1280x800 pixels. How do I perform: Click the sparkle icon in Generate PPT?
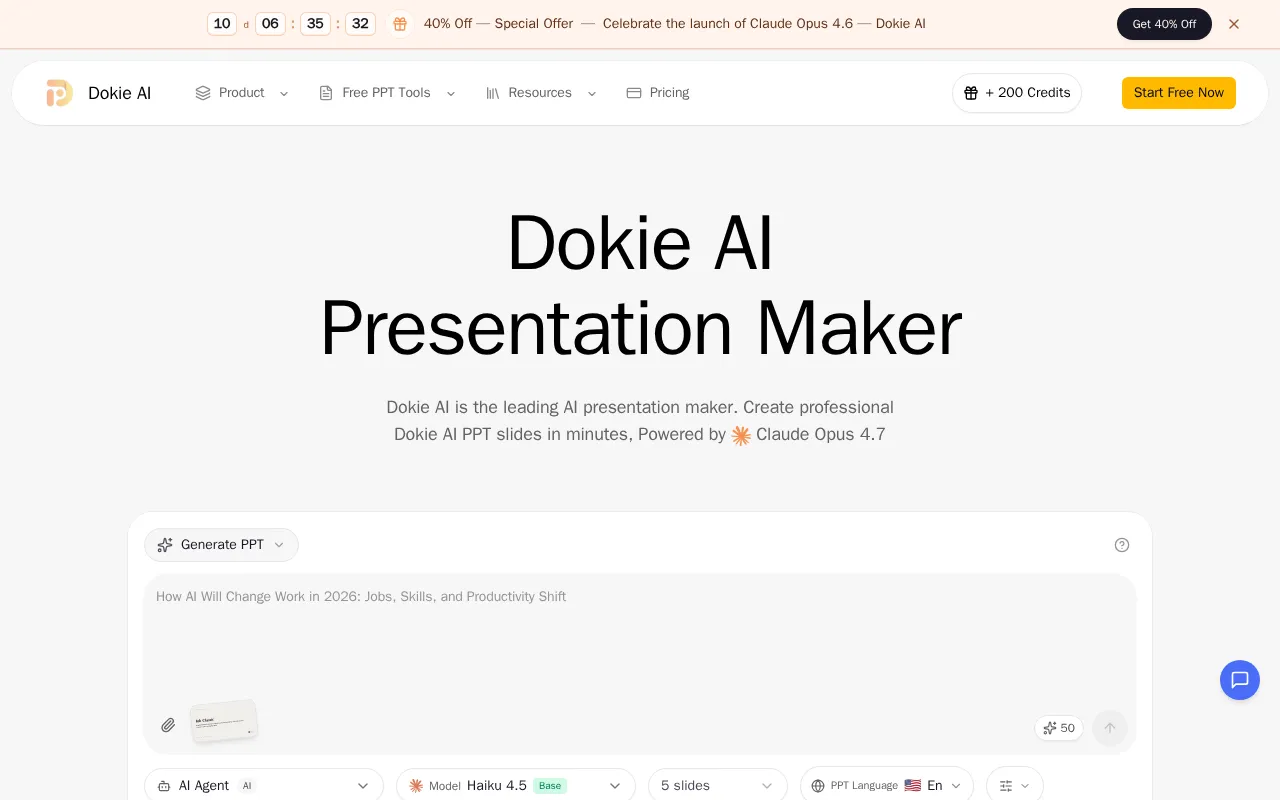pyautogui.click(x=165, y=545)
